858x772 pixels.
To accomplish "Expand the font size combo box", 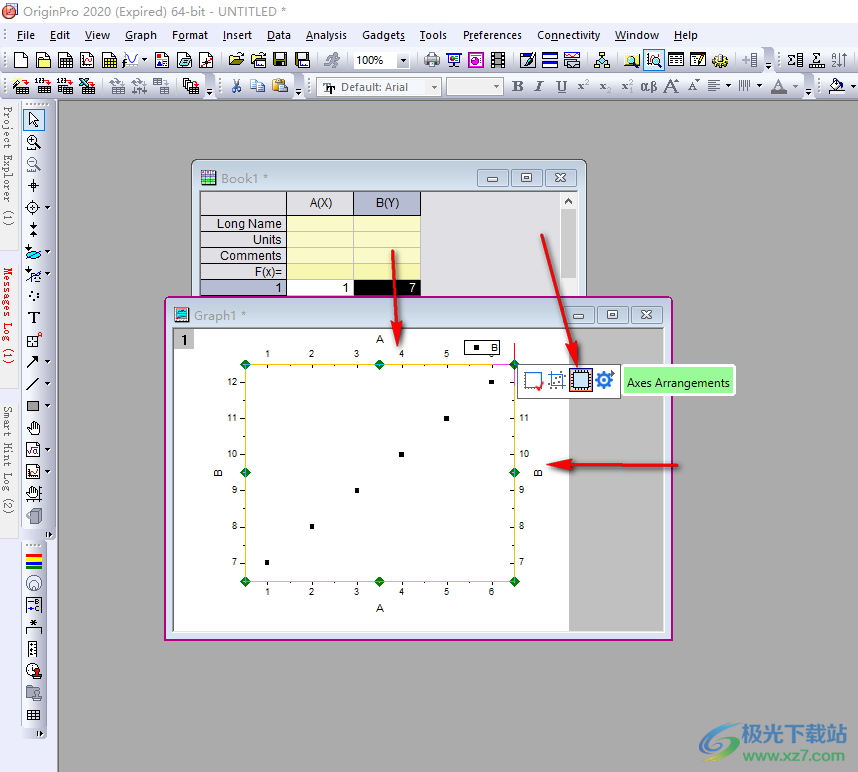I will 495,87.
